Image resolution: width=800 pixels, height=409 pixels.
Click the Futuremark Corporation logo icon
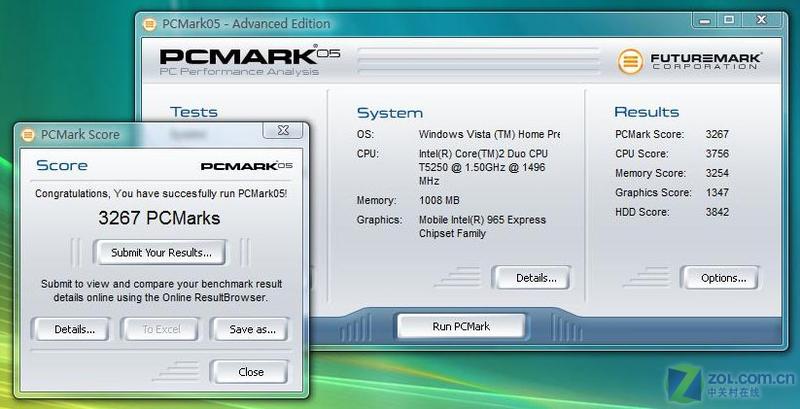coord(630,61)
